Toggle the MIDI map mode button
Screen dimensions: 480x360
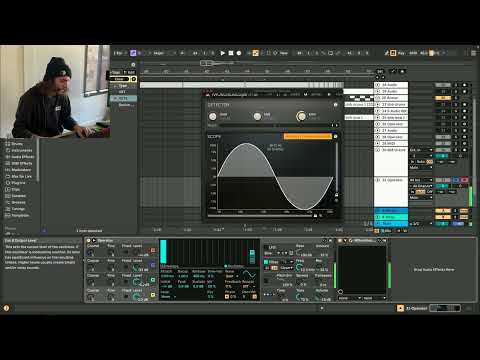pos(413,53)
